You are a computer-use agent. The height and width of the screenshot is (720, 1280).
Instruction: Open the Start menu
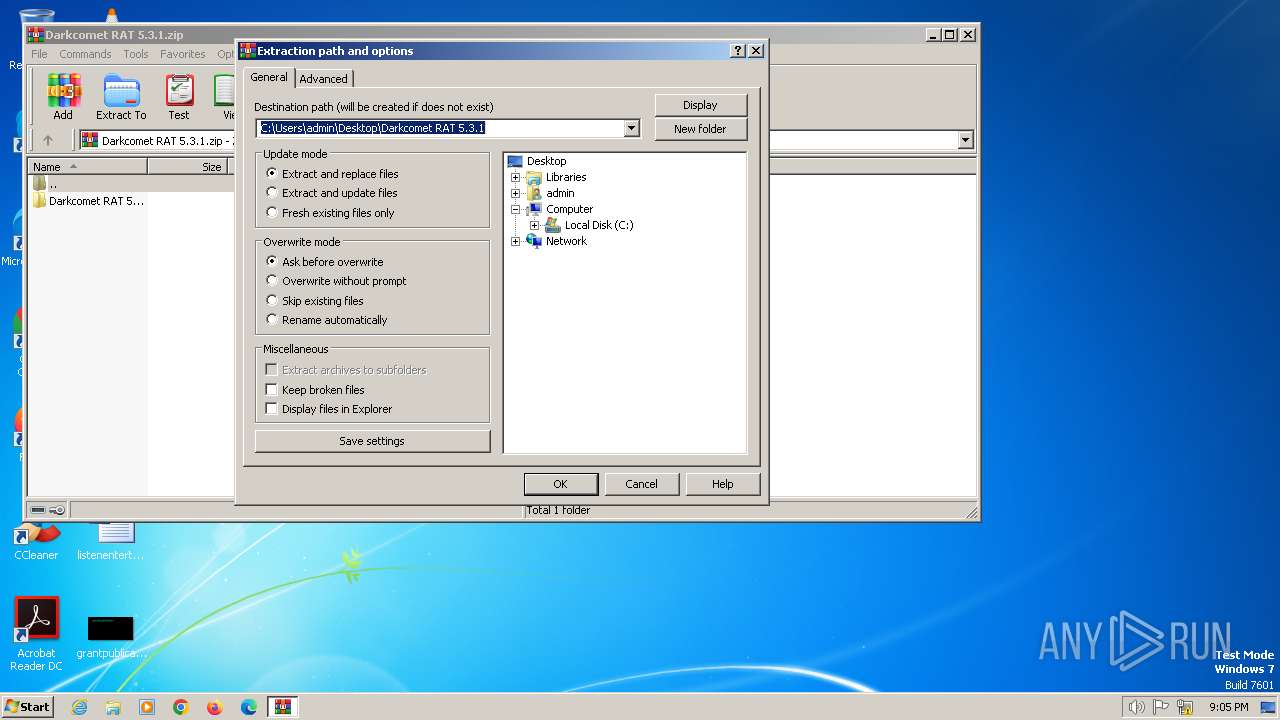click(27, 707)
